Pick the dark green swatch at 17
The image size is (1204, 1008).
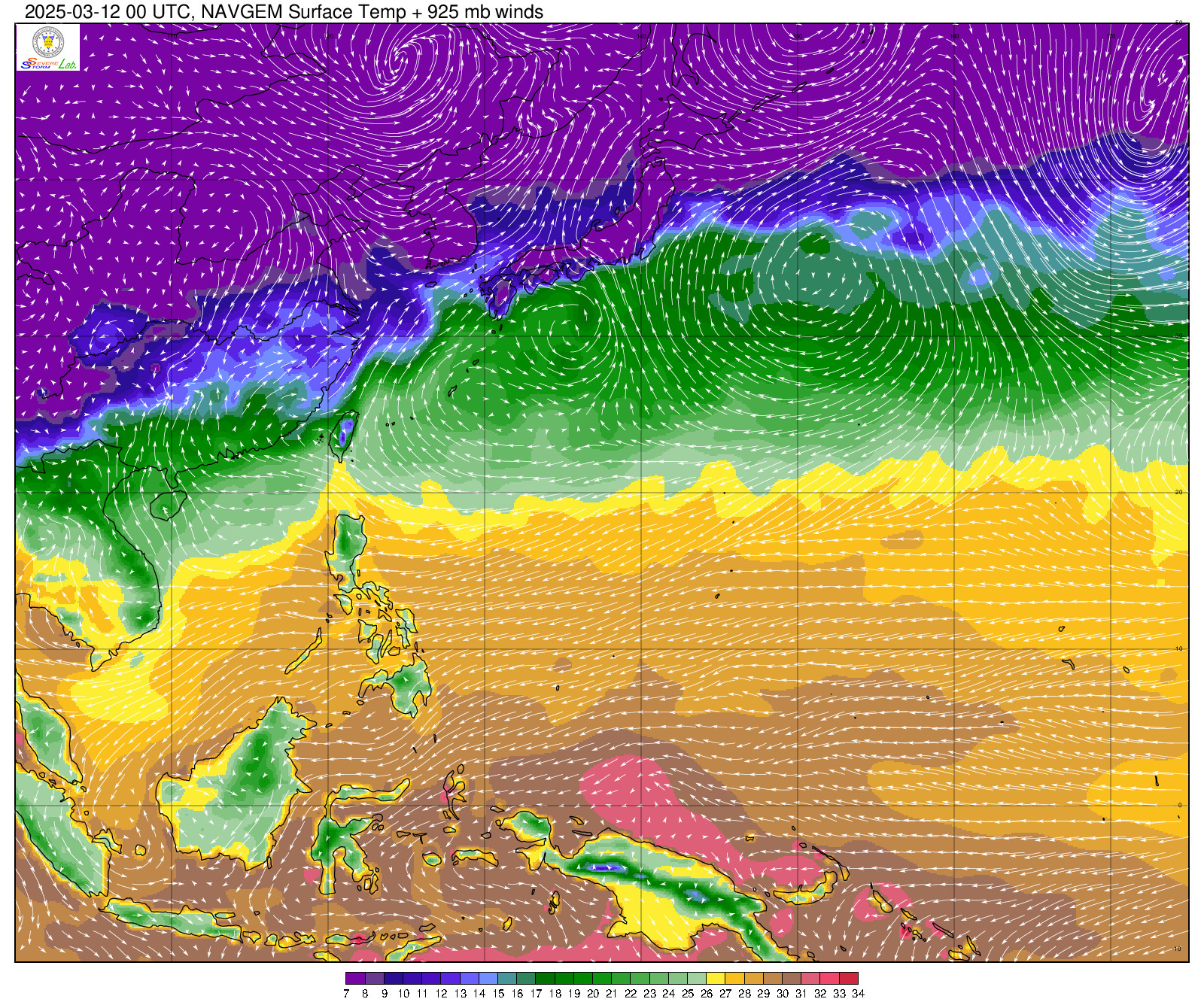point(545,979)
